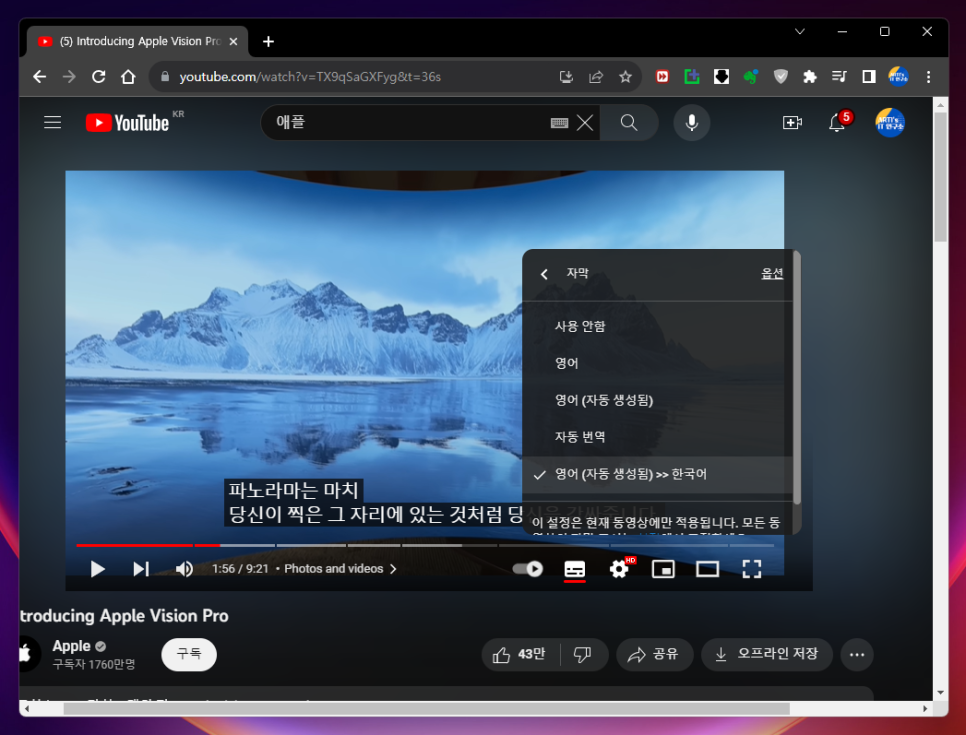The image size is (966, 735).
Task: Open the on-screen keyboard in search box
Action: click(559, 123)
